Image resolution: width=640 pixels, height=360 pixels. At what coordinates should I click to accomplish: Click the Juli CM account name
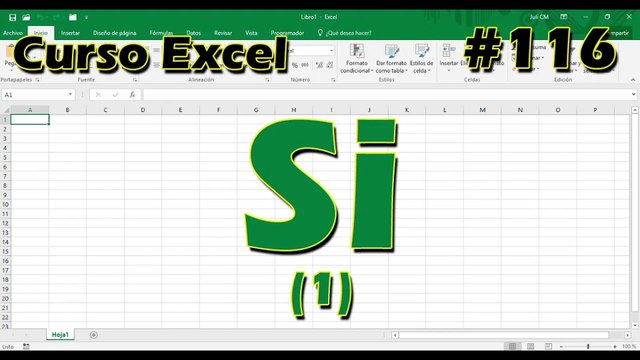(x=539, y=17)
